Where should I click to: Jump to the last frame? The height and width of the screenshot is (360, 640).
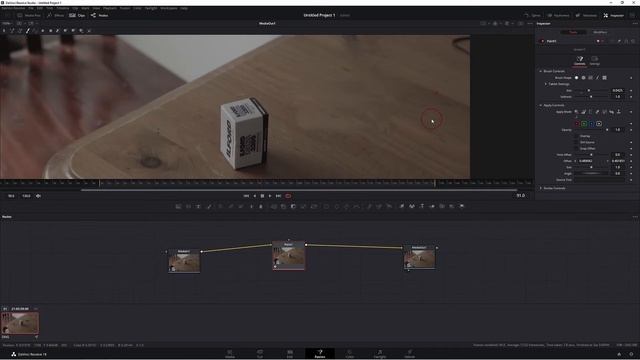pyautogui.click(x=278, y=196)
